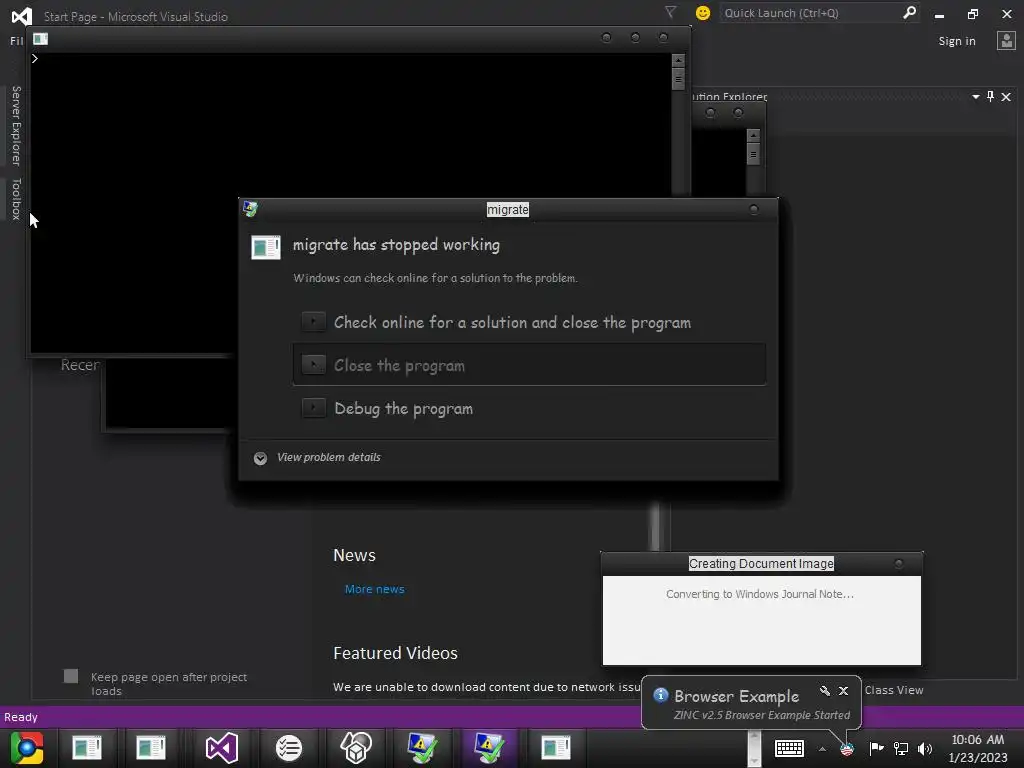Choose Close the program option
The width and height of the screenshot is (1024, 768).
(x=529, y=365)
